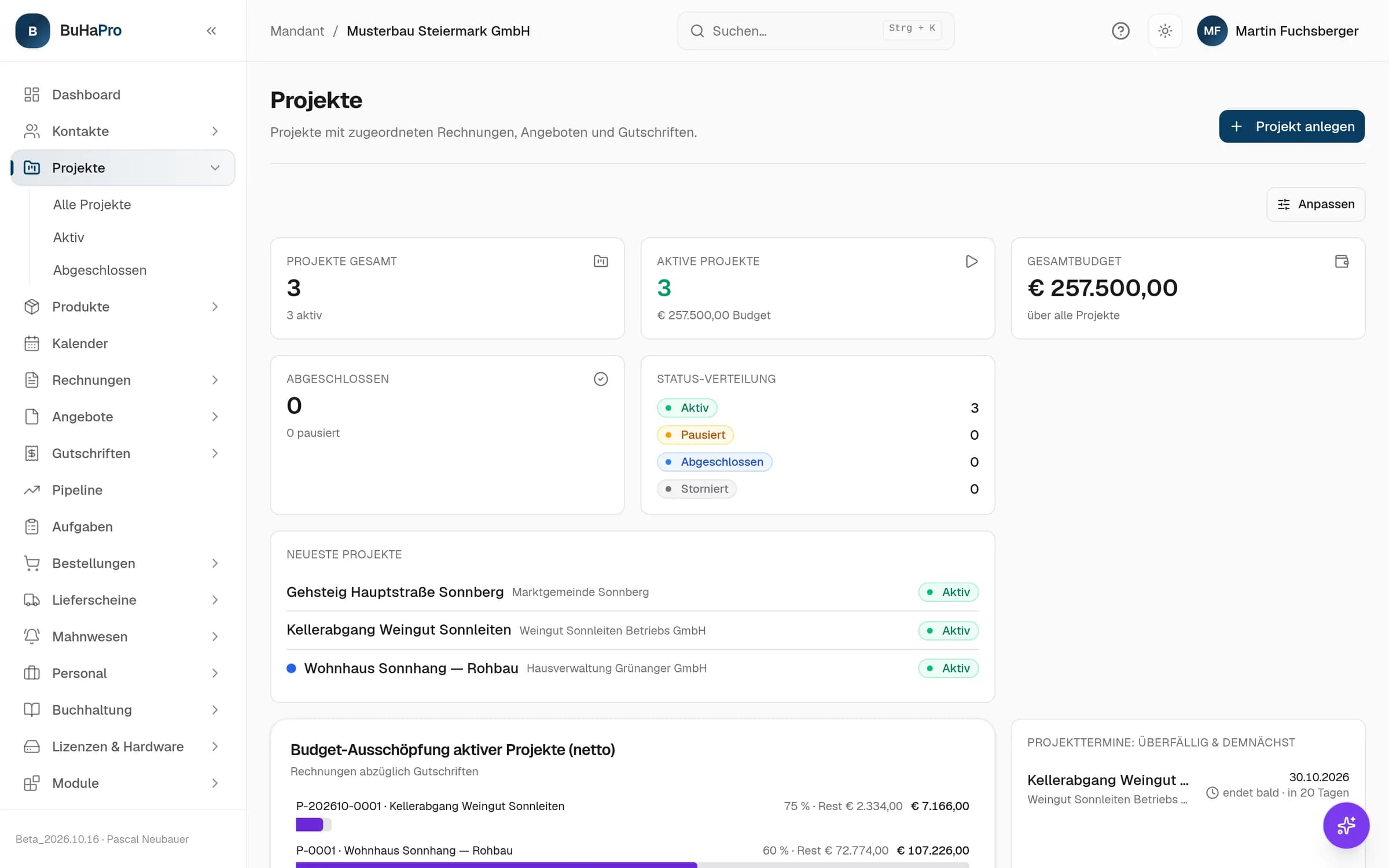This screenshot has height=868, width=1389.
Task: Open Alle Projekte submenu item
Action: (x=92, y=204)
